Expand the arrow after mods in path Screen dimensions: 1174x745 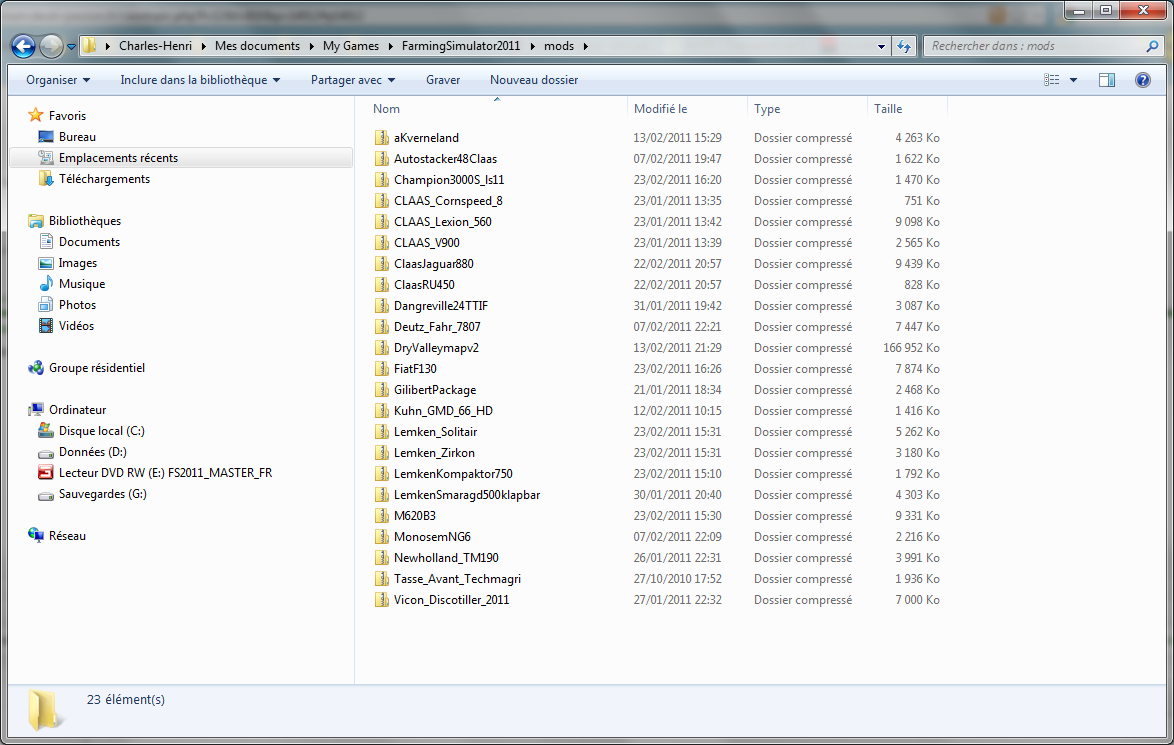click(x=586, y=46)
